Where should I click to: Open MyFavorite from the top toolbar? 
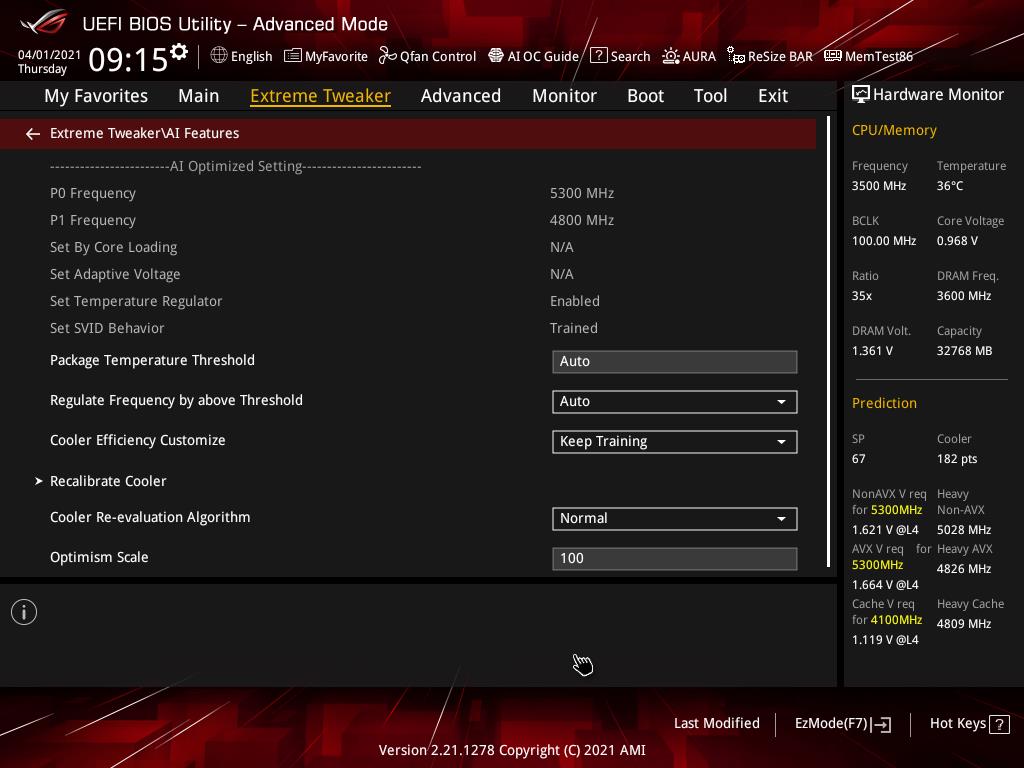pos(326,56)
